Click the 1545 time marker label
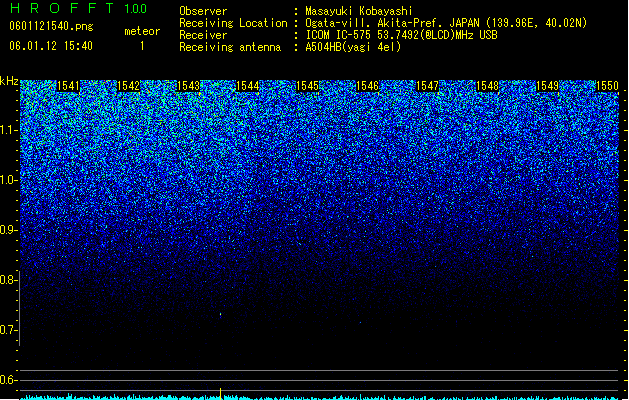The image size is (629, 400). pyautogui.click(x=307, y=86)
